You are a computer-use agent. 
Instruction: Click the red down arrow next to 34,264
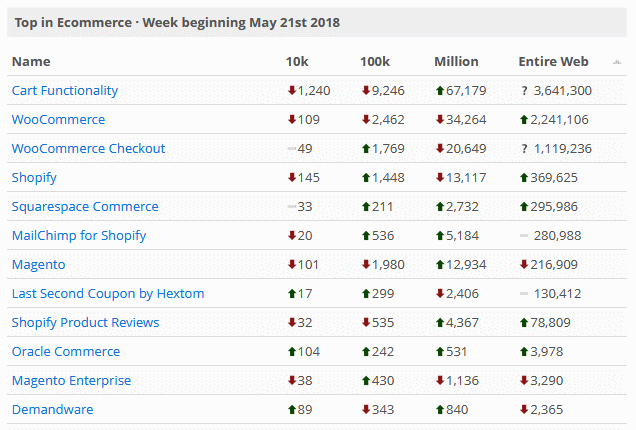point(440,119)
